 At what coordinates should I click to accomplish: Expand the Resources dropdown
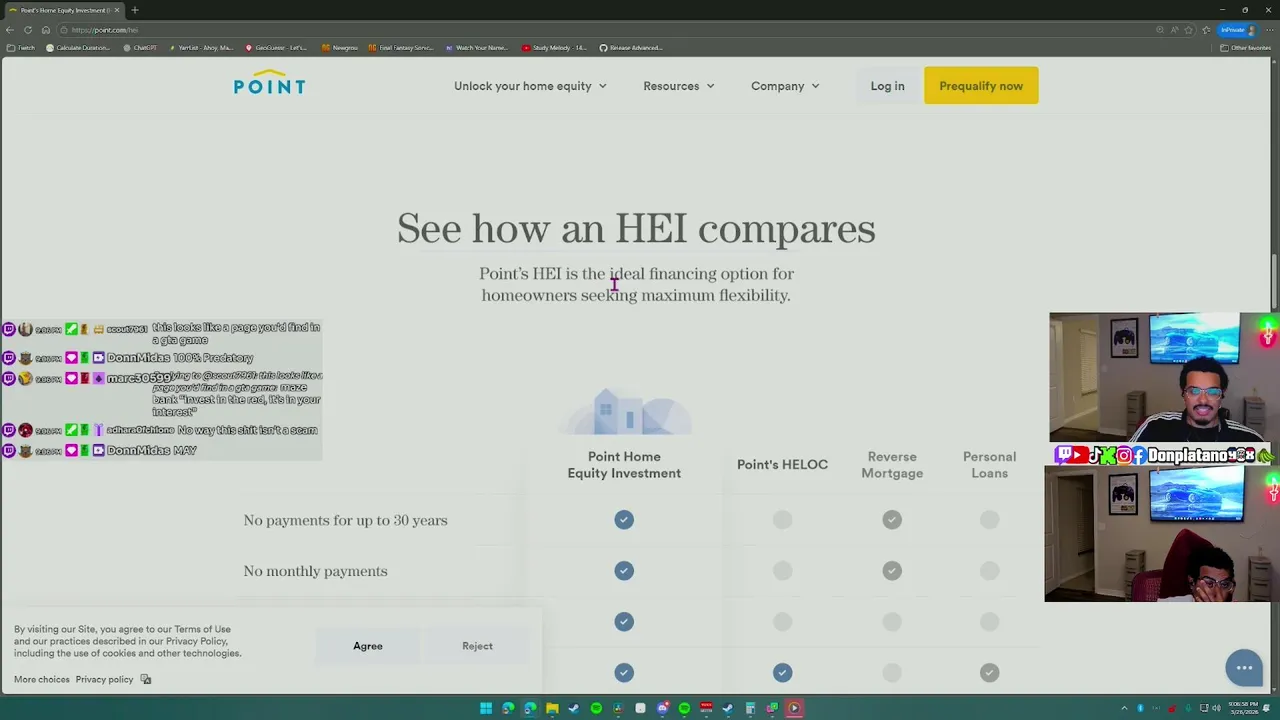tap(679, 86)
